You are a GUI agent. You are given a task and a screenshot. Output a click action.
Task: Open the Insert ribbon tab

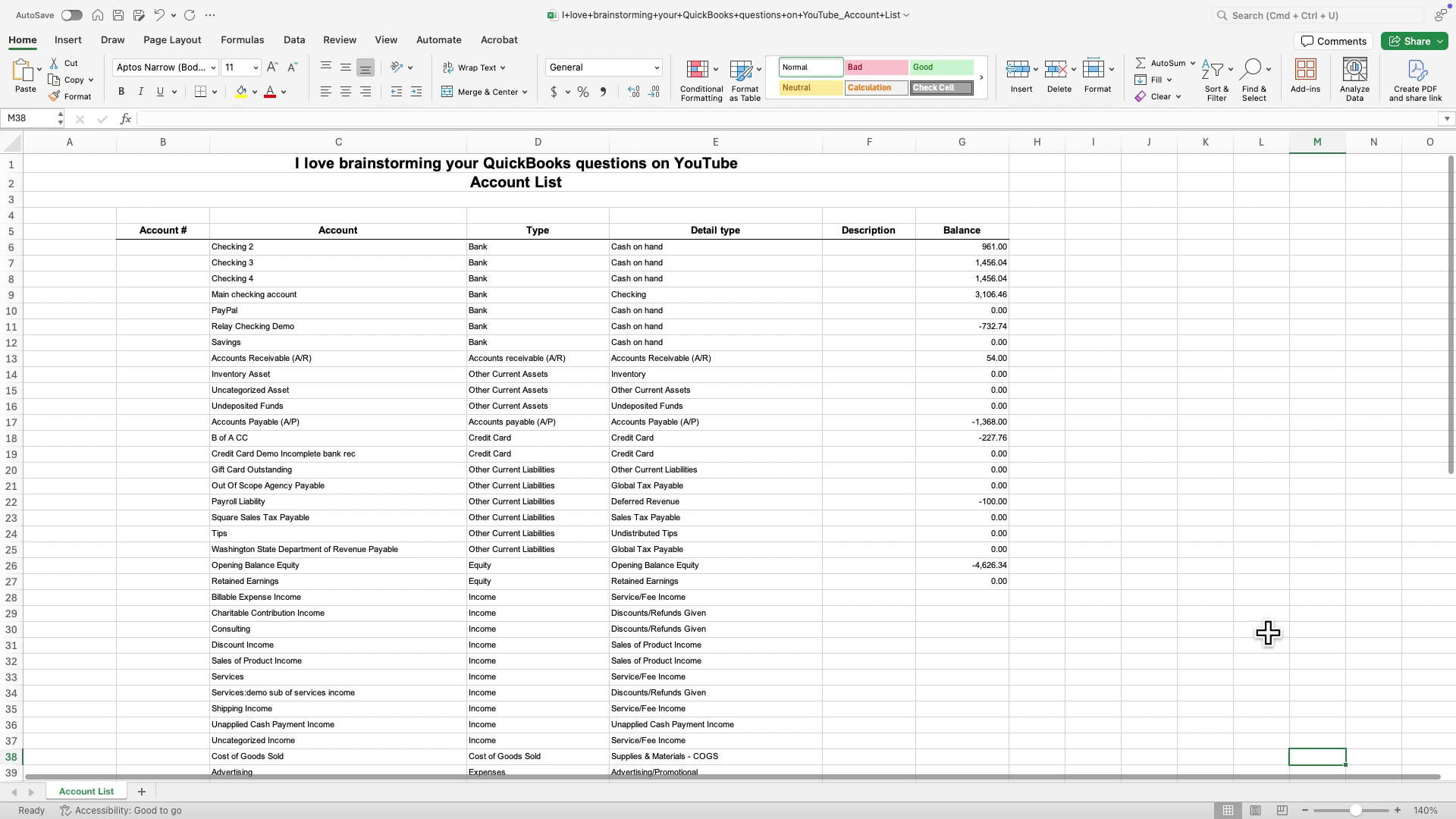[68, 40]
